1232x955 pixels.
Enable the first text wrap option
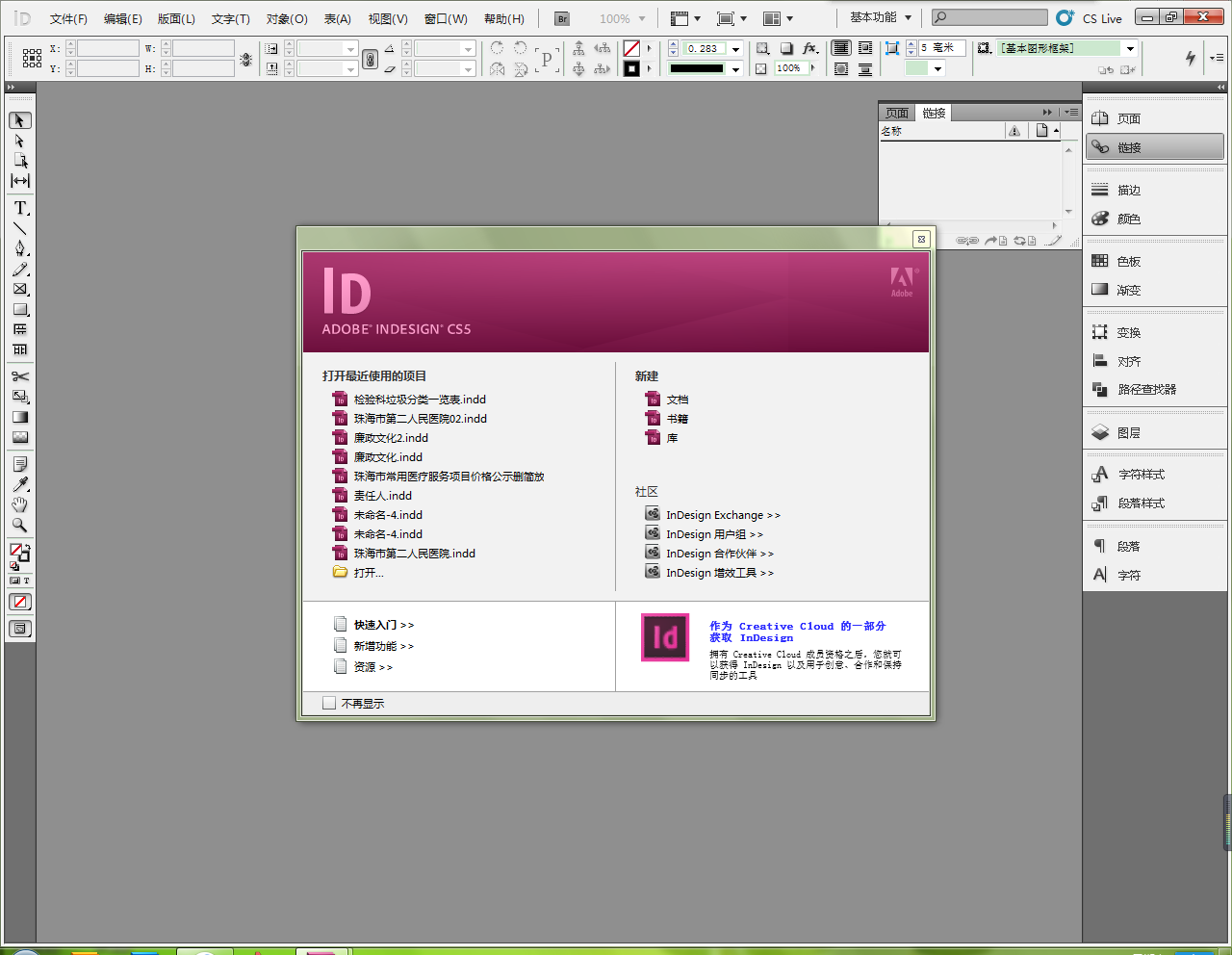click(x=841, y=48)
